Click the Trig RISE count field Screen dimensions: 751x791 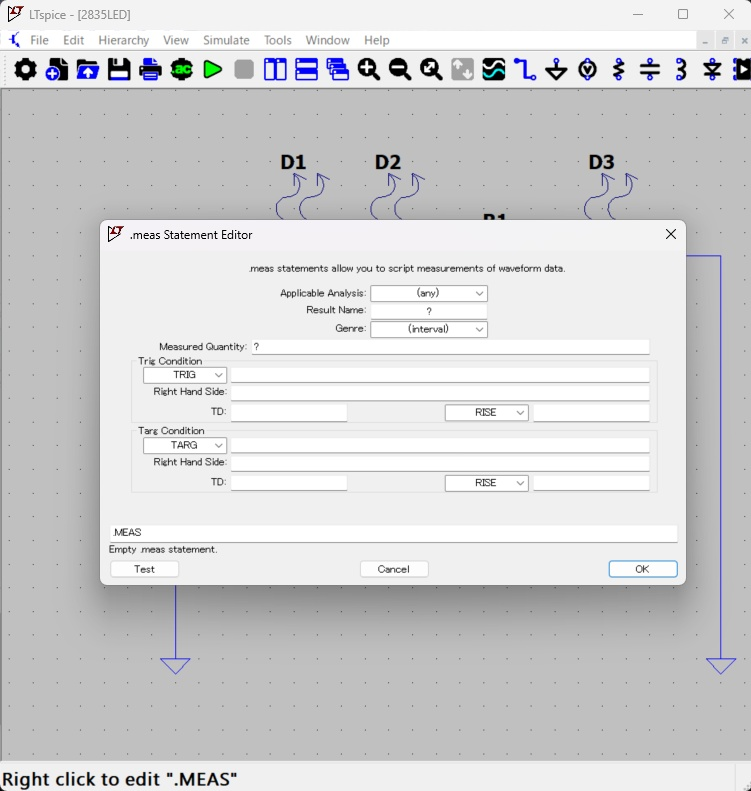591,413
